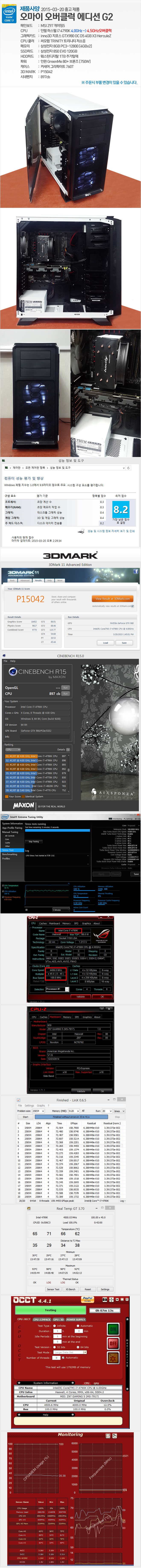The width and height of the screenshot is (141, 1568).
Task: Open Manual Tuning in Intel XTU sidebar
Action: coord(10,832)
